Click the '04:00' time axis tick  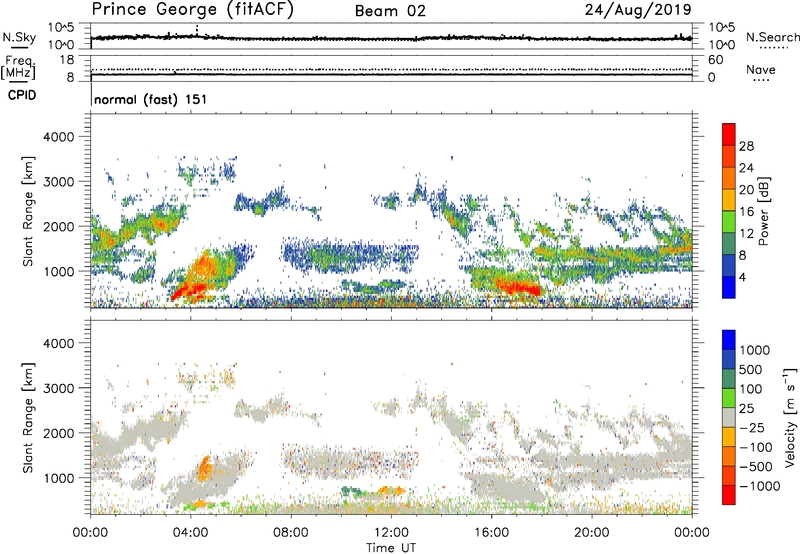point(191,533)
